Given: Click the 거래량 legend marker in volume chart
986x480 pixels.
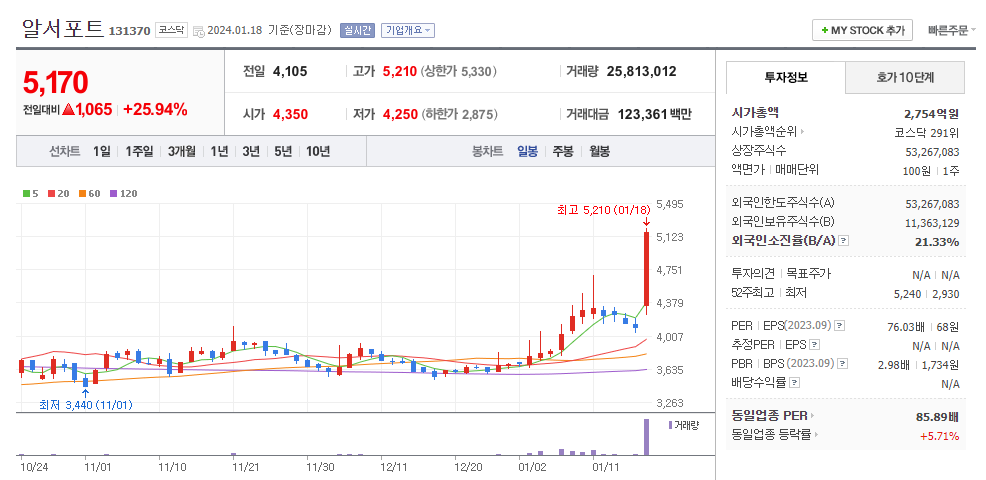Looking at the screenshot, I should [670, 425].
